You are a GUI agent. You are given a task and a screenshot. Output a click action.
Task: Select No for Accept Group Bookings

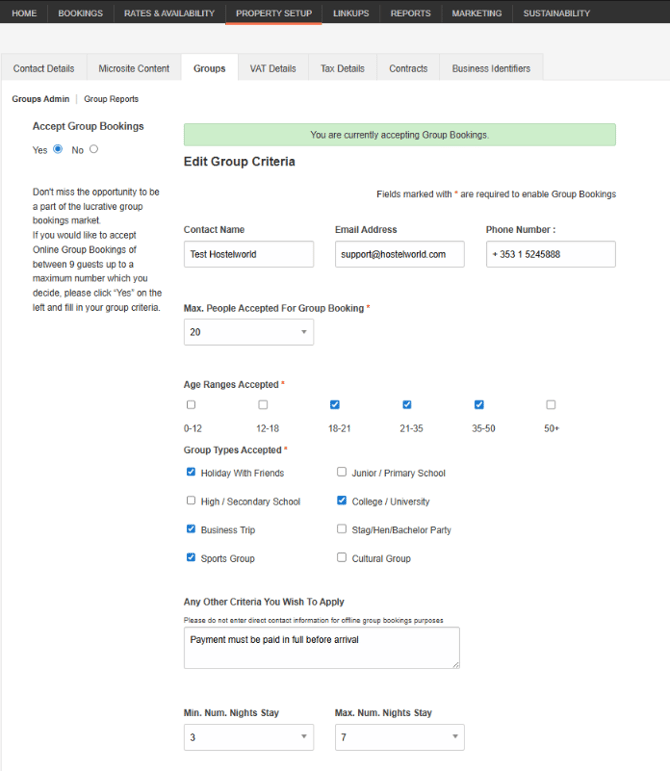tap(94, 149)
